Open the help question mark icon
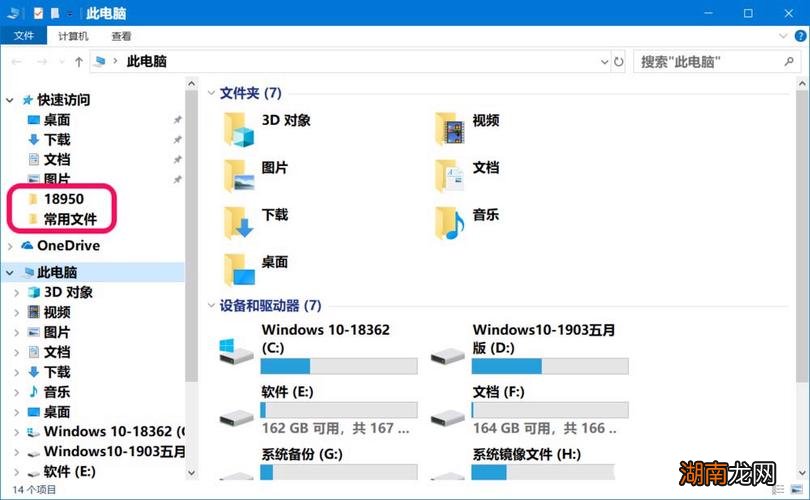Screen dimensions: 810x500 point(800,36)
